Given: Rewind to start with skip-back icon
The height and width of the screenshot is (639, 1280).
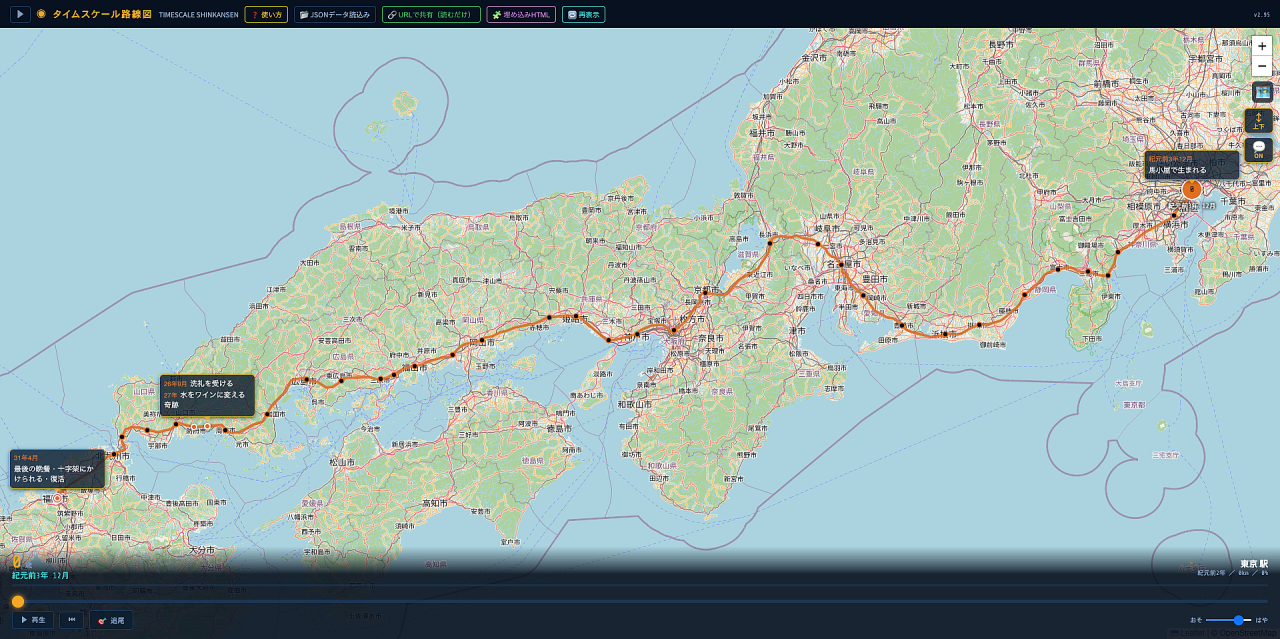Looking at the screenshot, I should click(x=71, y=620).
